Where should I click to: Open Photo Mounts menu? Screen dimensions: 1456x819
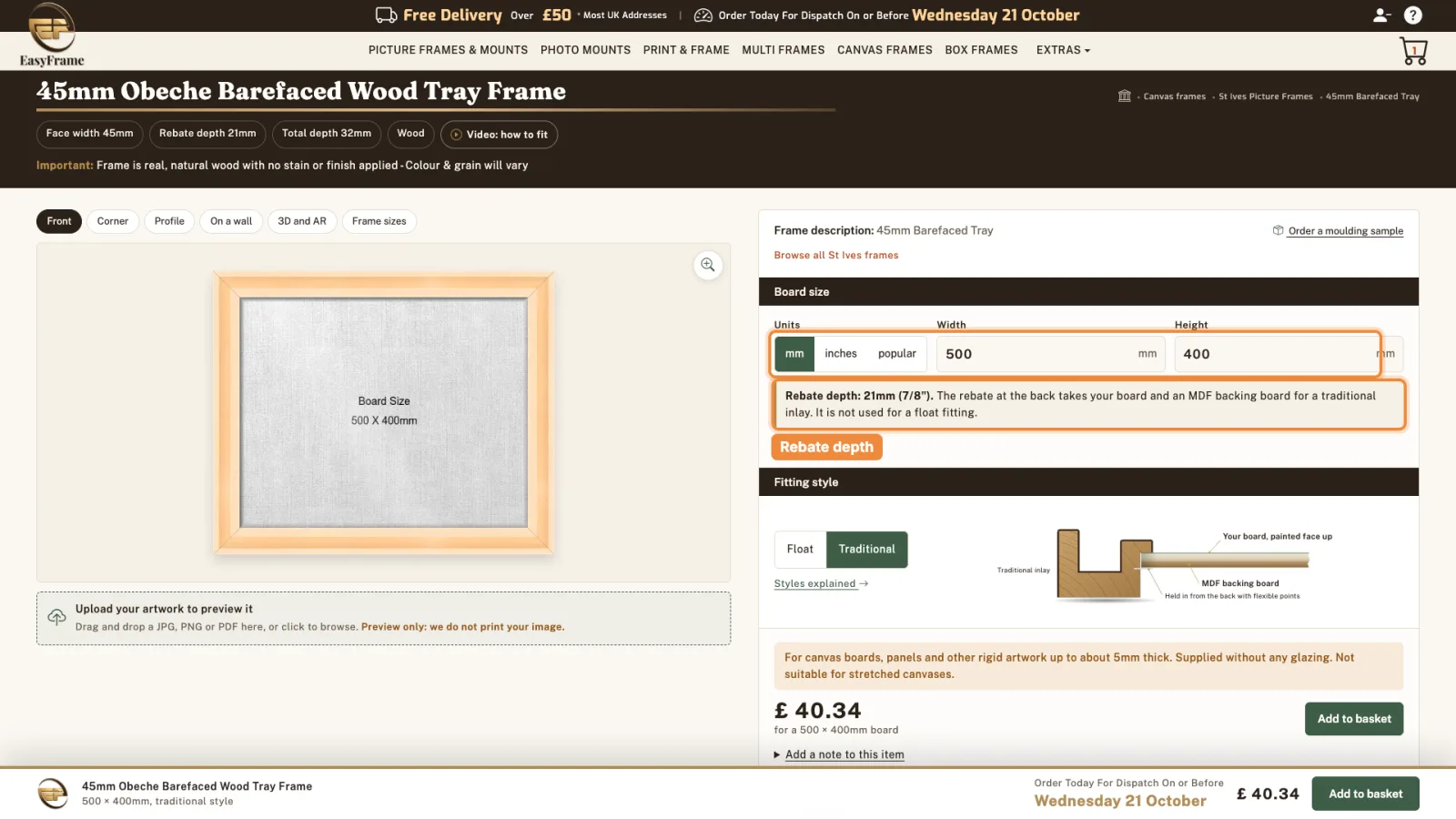(585, 50)
